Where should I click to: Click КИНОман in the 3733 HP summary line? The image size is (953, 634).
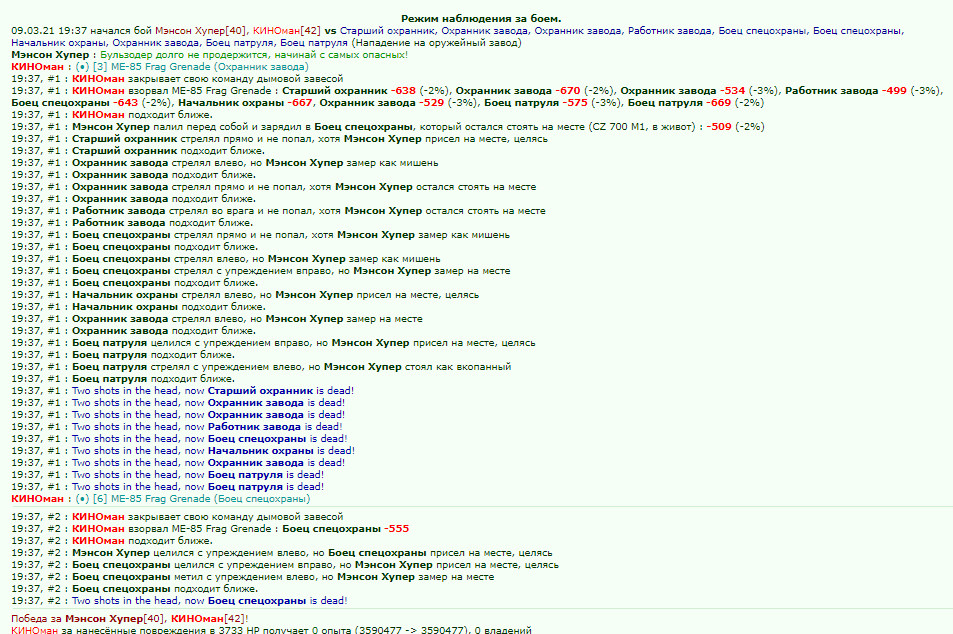point(35,630)
